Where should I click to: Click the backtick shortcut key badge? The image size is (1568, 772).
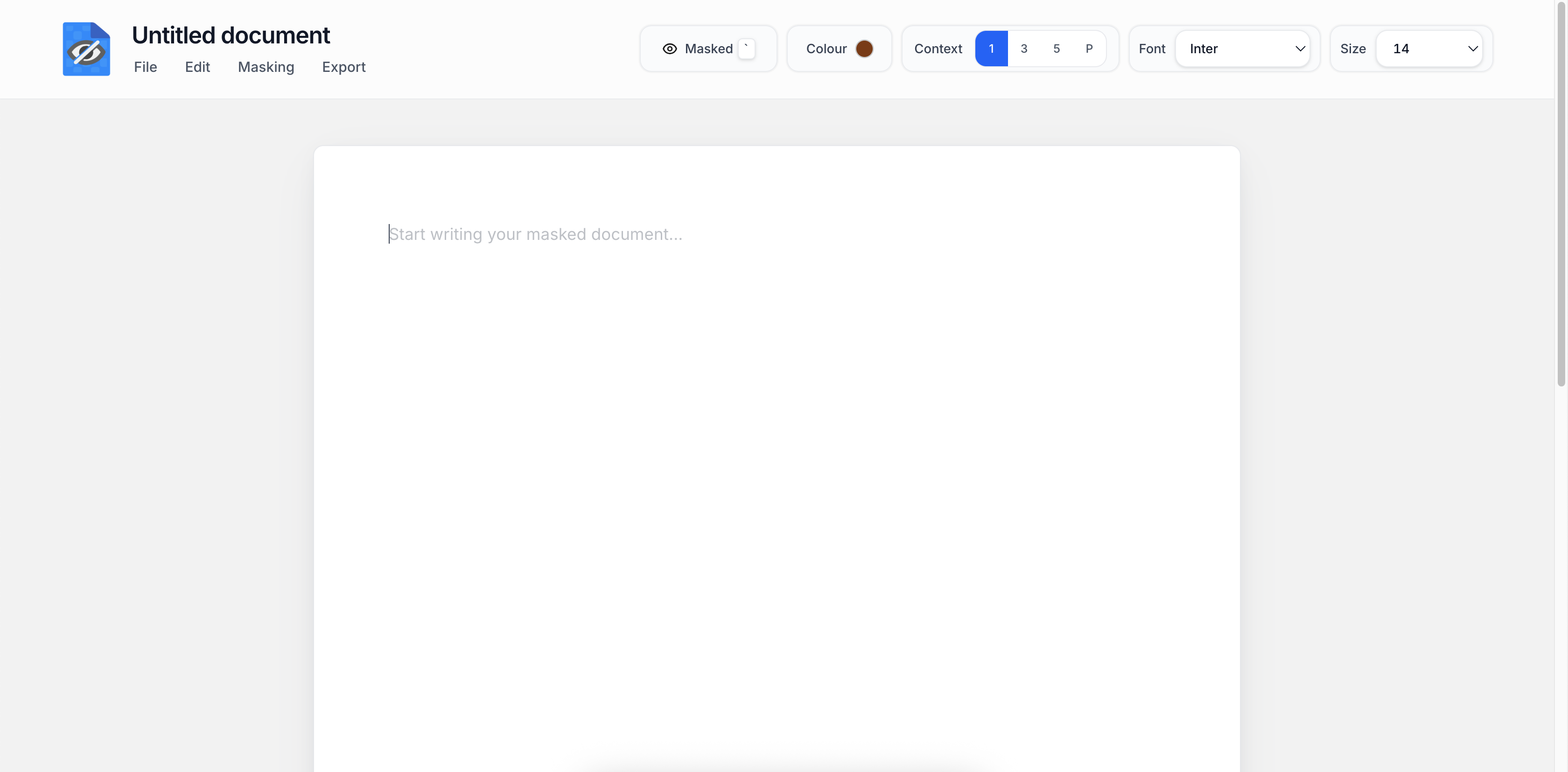point(746,49)
